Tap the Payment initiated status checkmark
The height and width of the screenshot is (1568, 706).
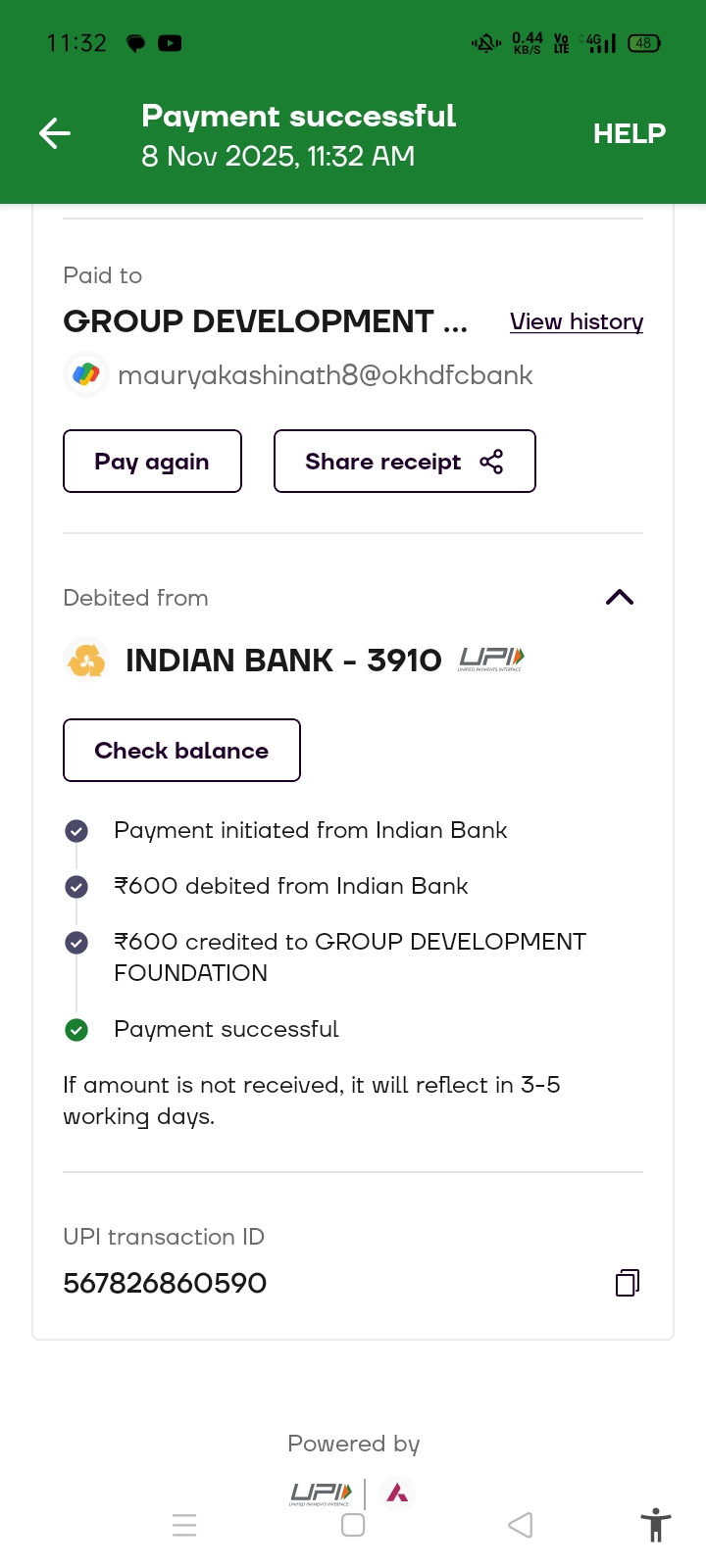coord(76,831)
